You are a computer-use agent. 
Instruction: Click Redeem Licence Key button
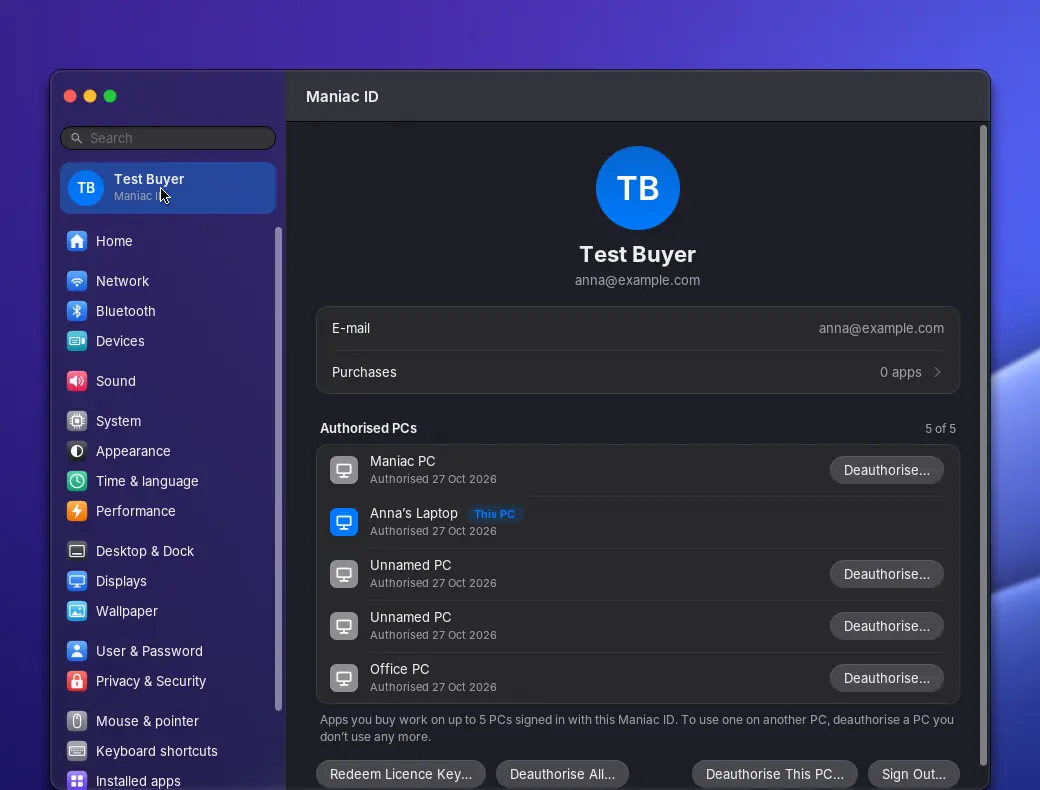(x=401, y=775)
